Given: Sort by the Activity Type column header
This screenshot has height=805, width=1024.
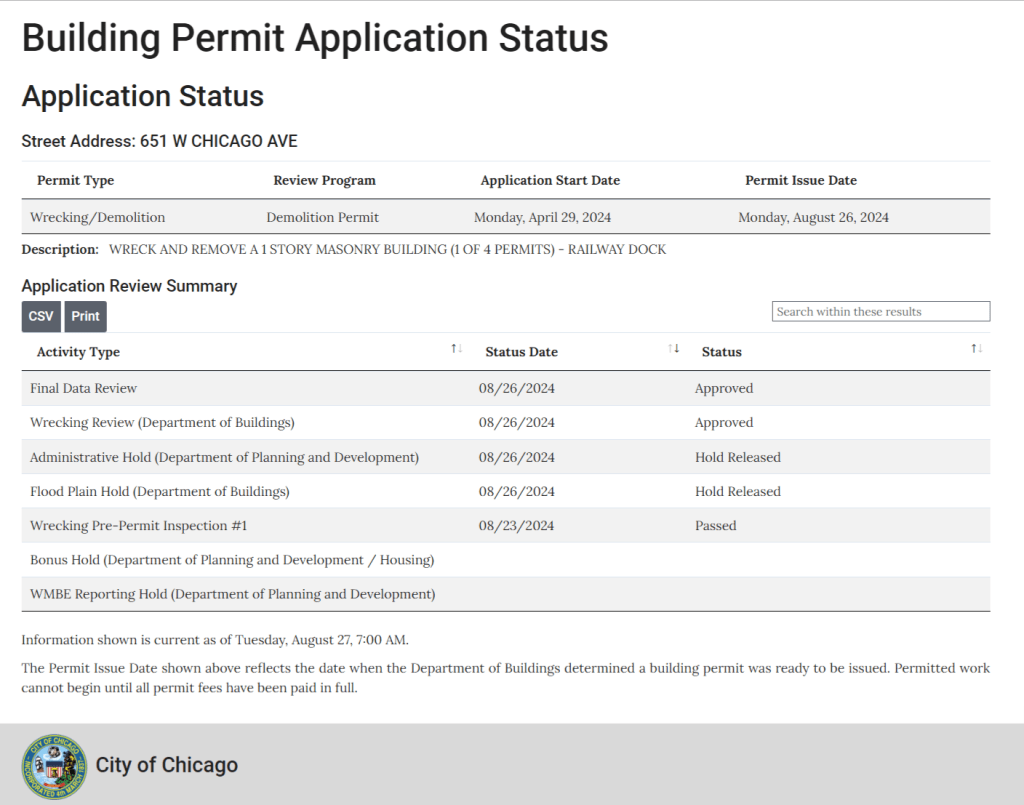Looking at the screenshot, I should tap(78, 352).
